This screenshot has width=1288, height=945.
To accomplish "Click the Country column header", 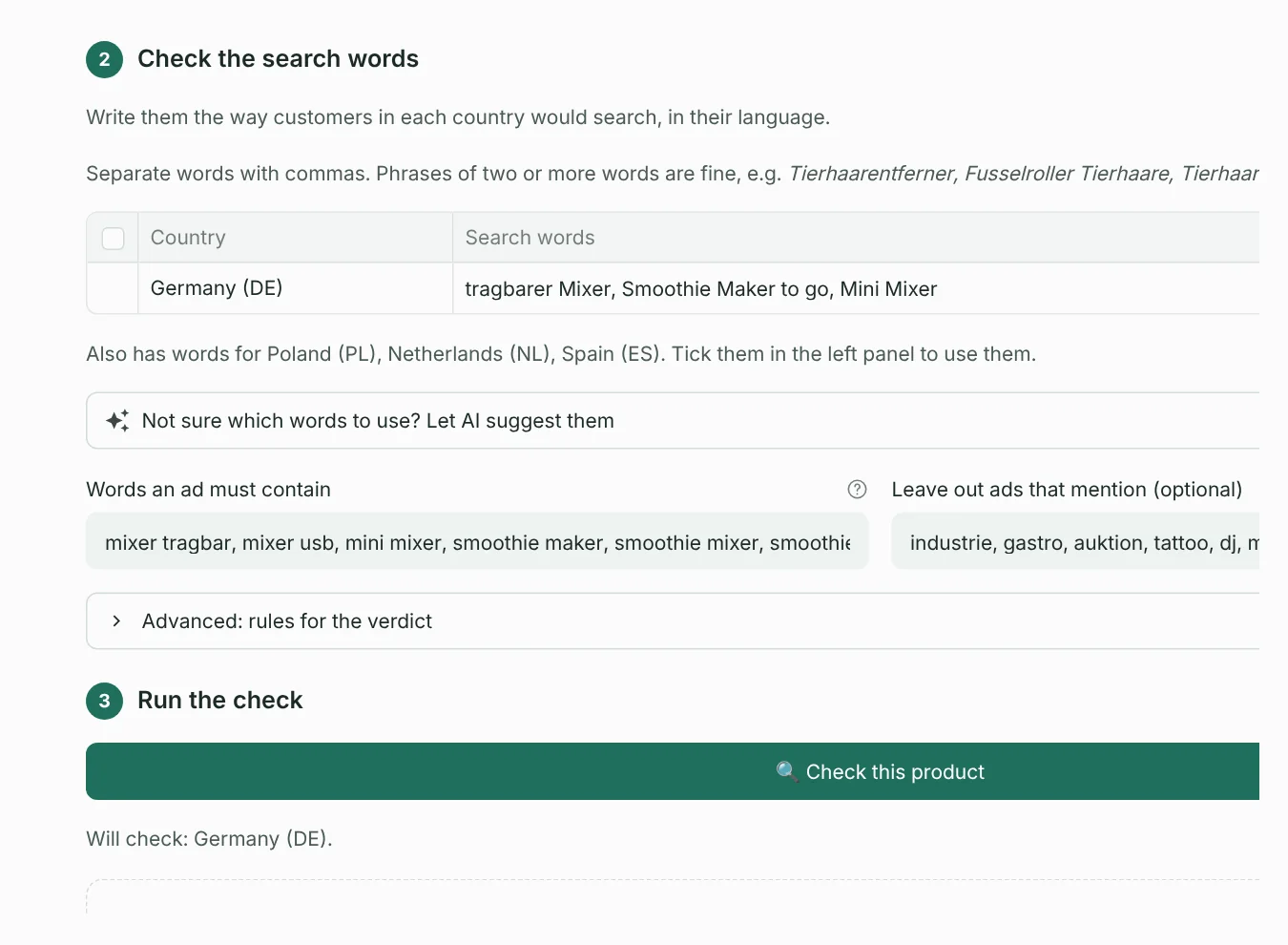I will point(296,238).
